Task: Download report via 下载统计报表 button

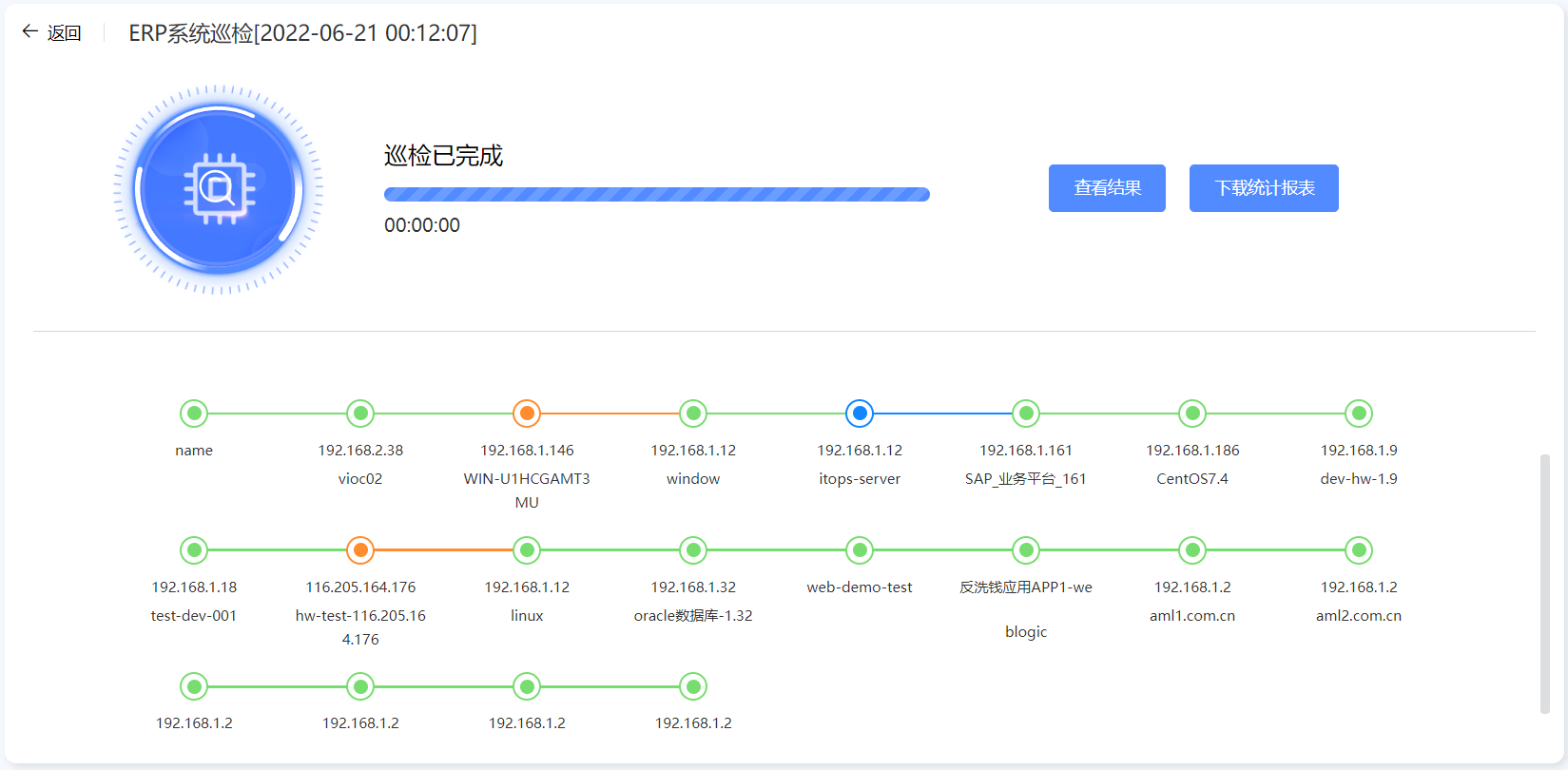Action: (x=1264, y=188)
